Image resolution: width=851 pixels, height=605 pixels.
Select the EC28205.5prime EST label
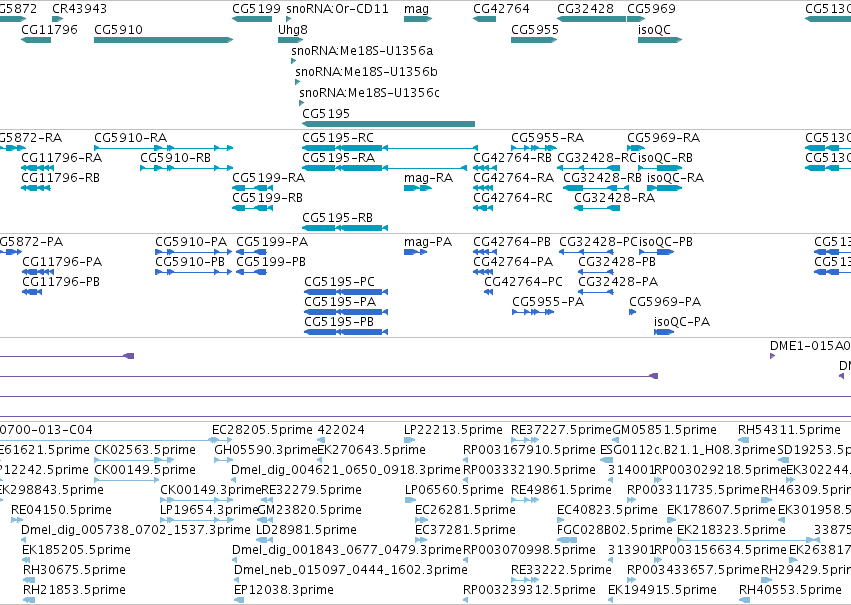[x=262, y=430]
